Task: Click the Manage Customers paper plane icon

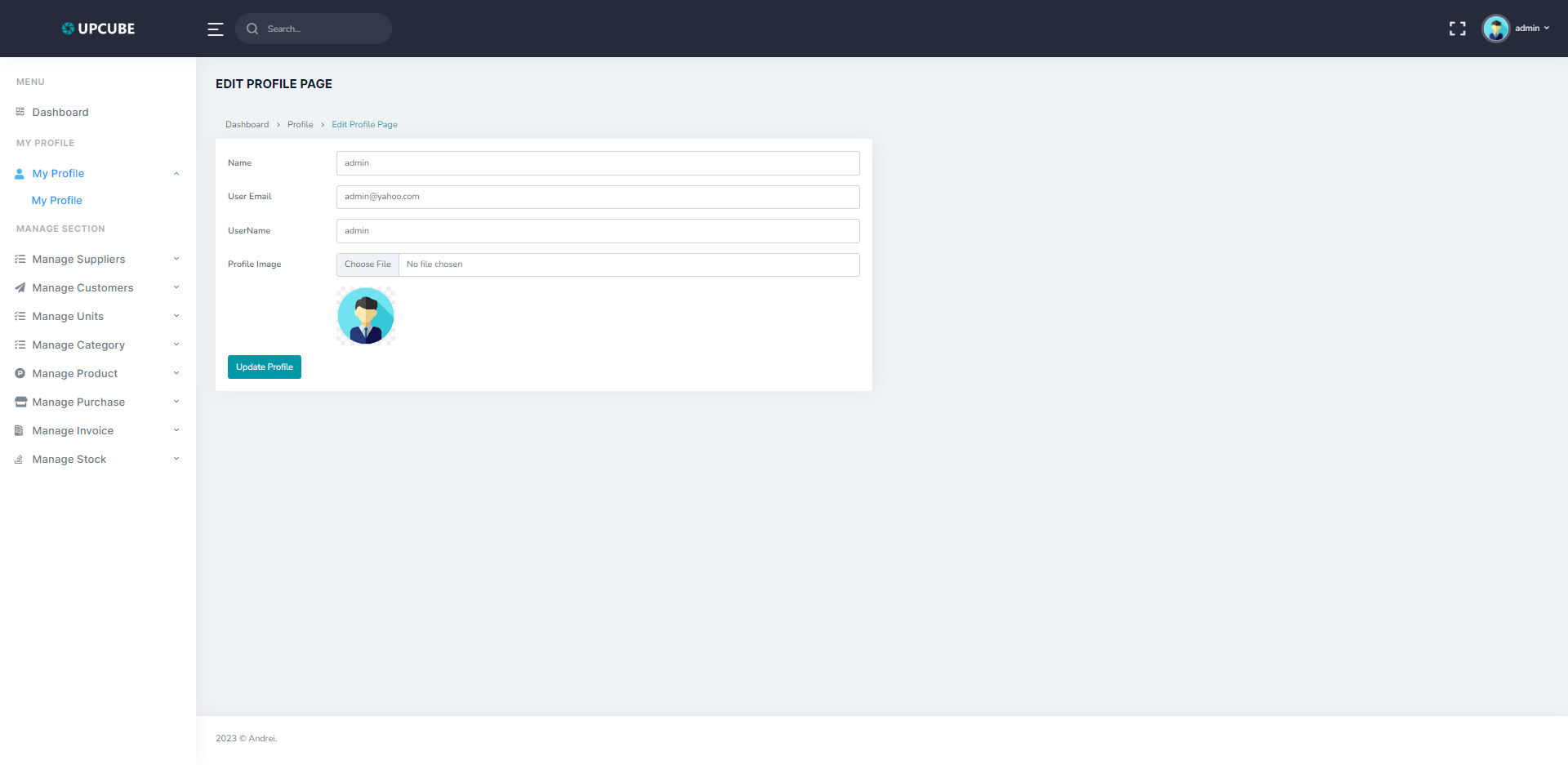Action: pos(20,287)
